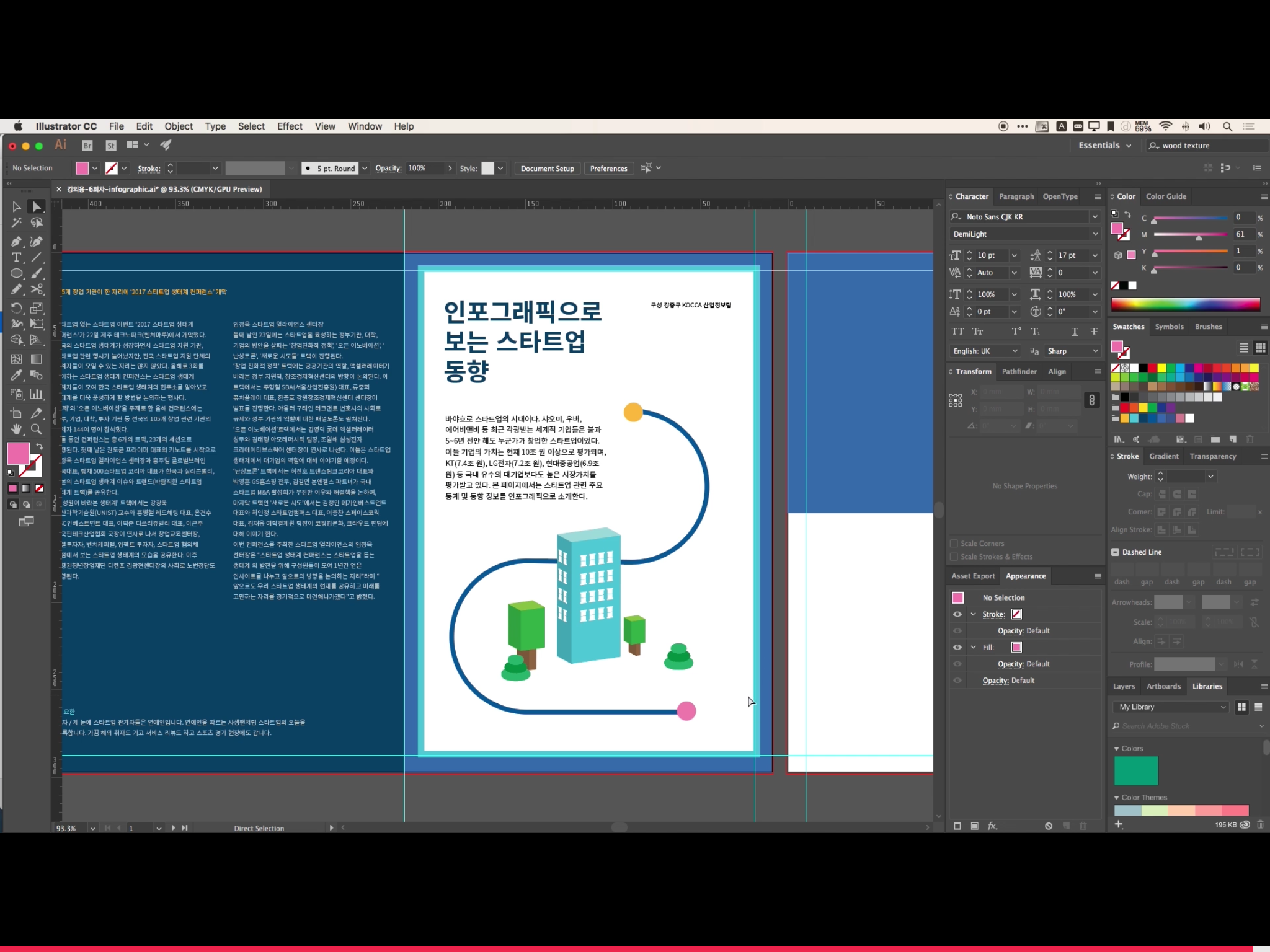The width and height of the screenshot is (1270, 952).
Task: Open the My Library dropdown
Action: [x=1171, y=707]
